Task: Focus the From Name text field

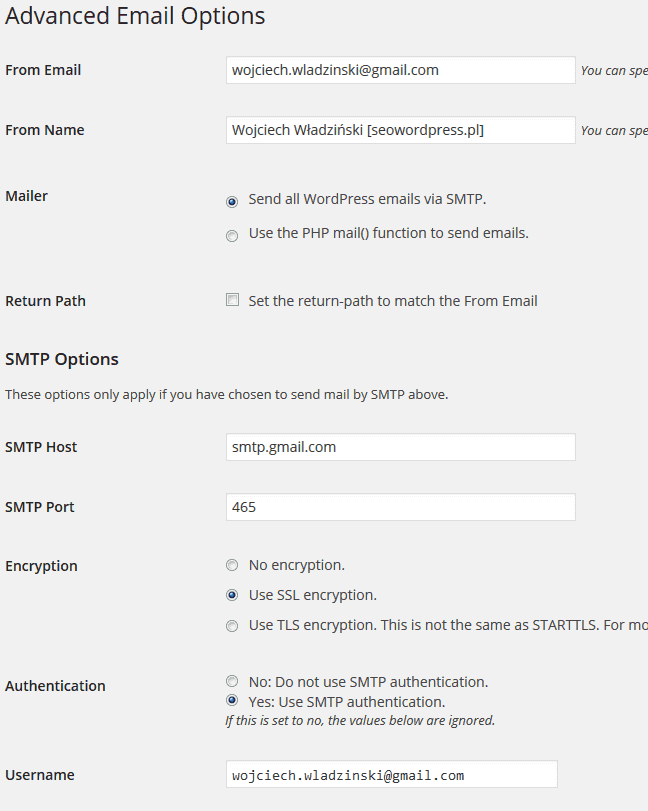Action: point(401,130)
